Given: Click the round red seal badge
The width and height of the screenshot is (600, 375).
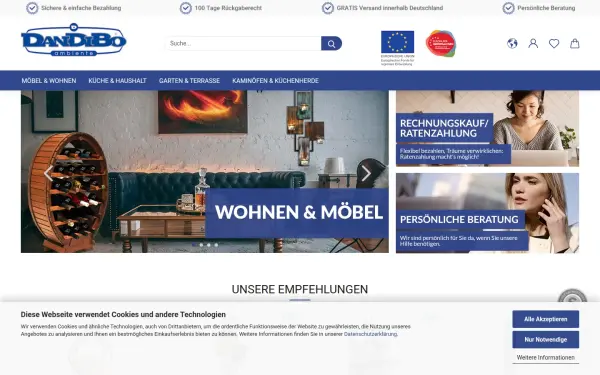Looking at the screenshot, I should (441, 44).
